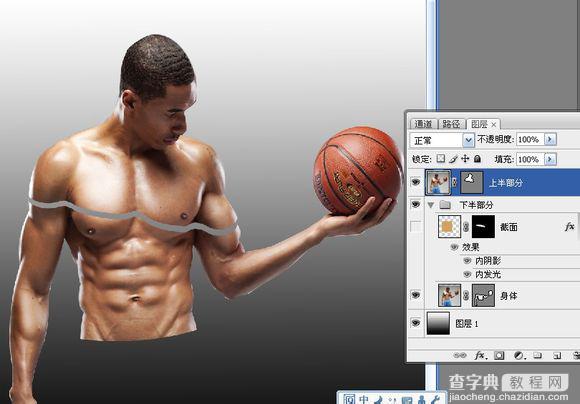Screen dimensions: 580x404
Task: Enable lock transparent pixels icon
Action: click(441, 159)
